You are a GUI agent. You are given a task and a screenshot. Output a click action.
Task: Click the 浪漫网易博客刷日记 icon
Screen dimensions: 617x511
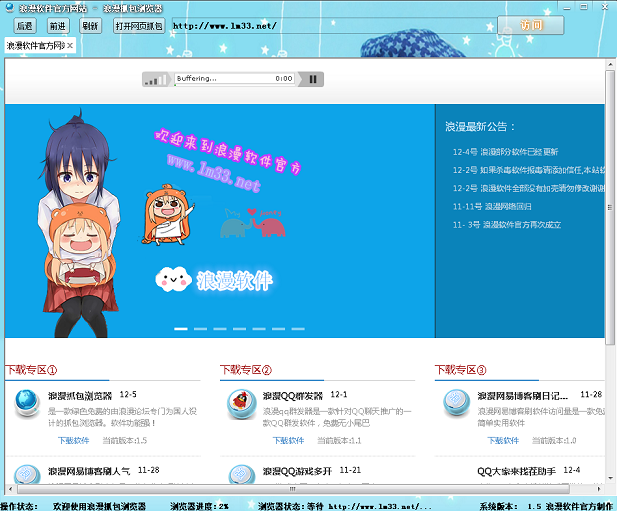coord(456,403)
